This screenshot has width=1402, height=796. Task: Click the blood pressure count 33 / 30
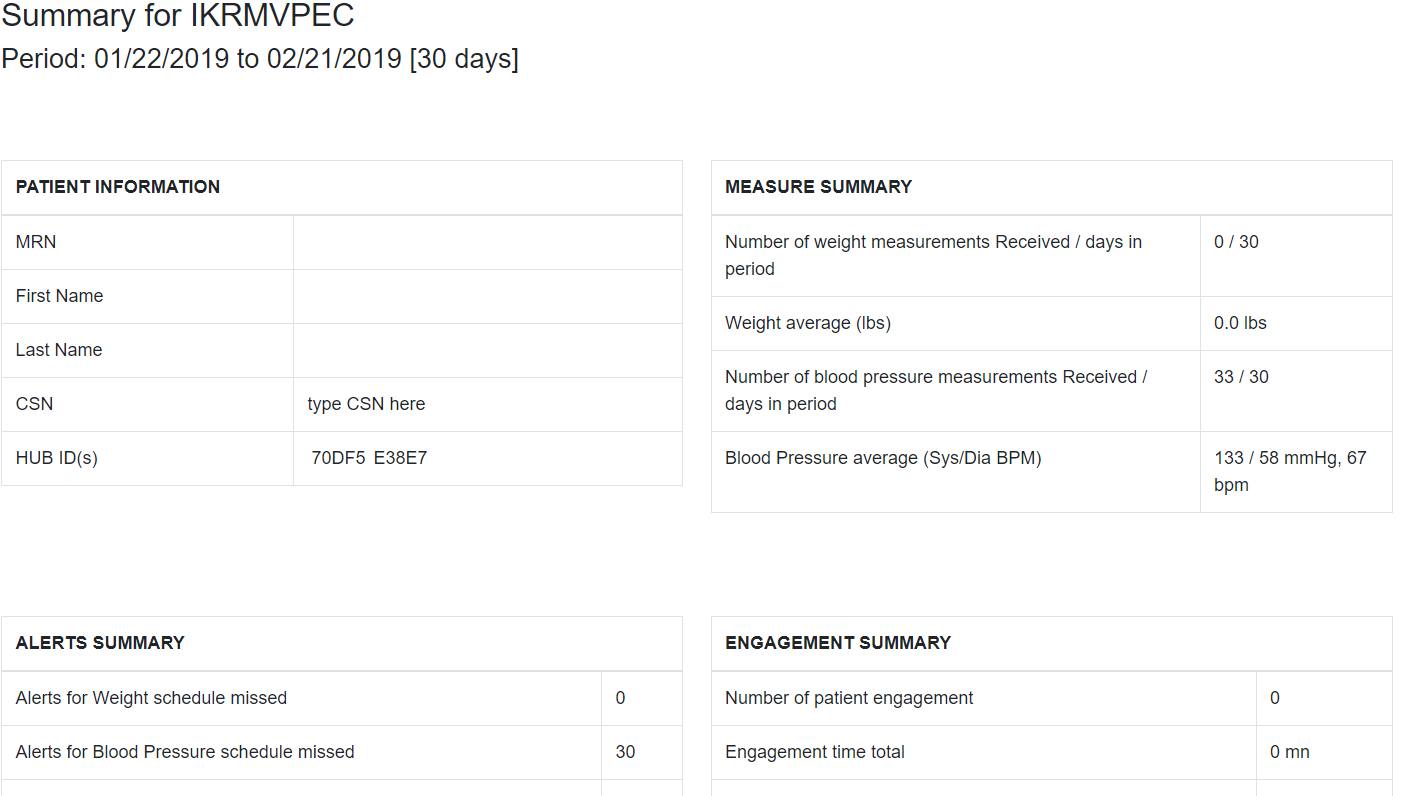(1241, 377)
